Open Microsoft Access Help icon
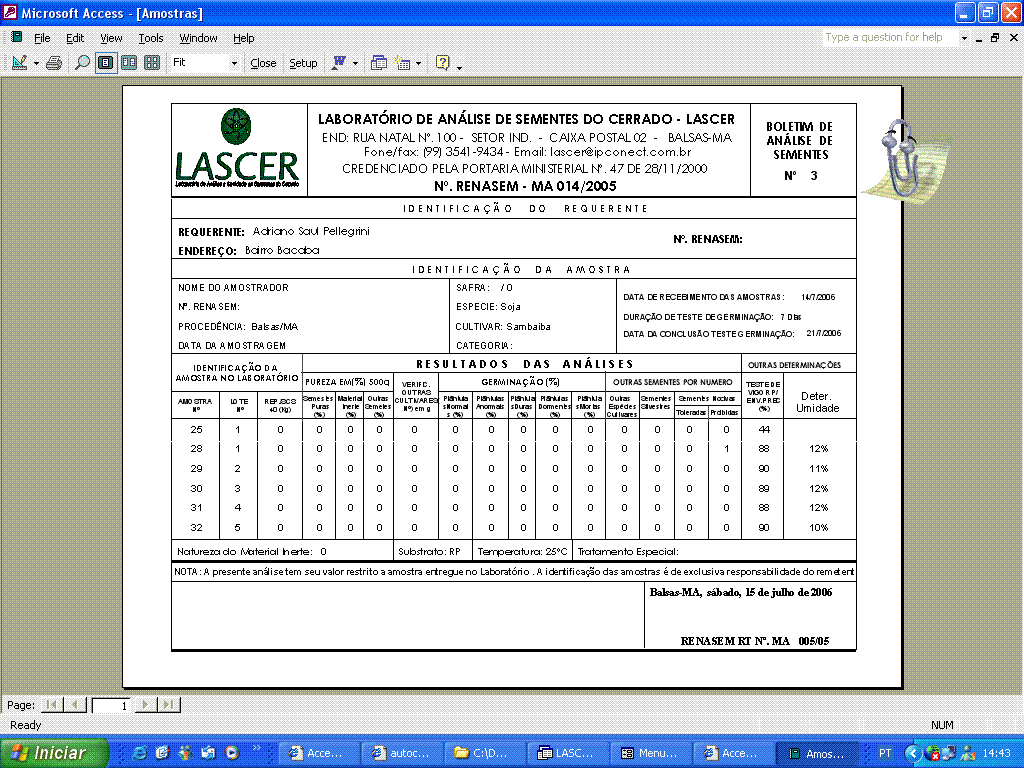 coord(443,63)
